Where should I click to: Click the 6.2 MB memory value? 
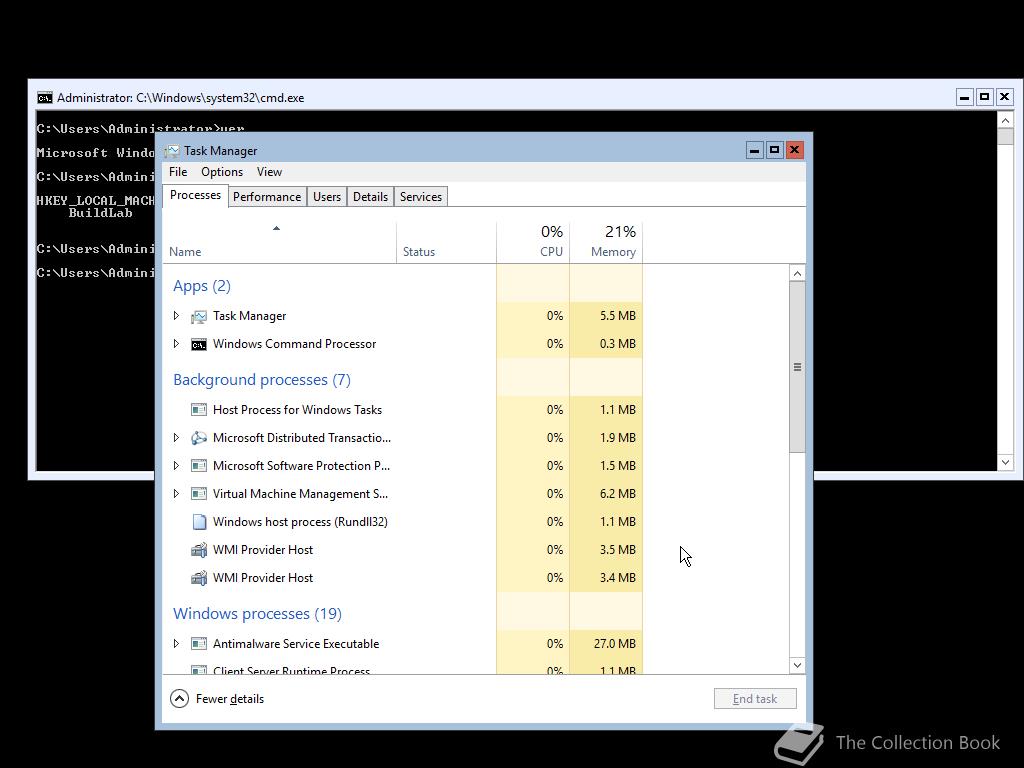618,494
